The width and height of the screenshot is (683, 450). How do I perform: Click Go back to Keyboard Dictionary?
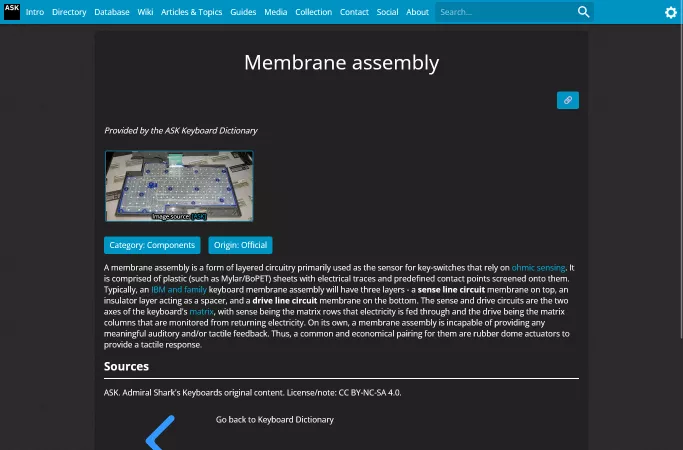(274, 420)
